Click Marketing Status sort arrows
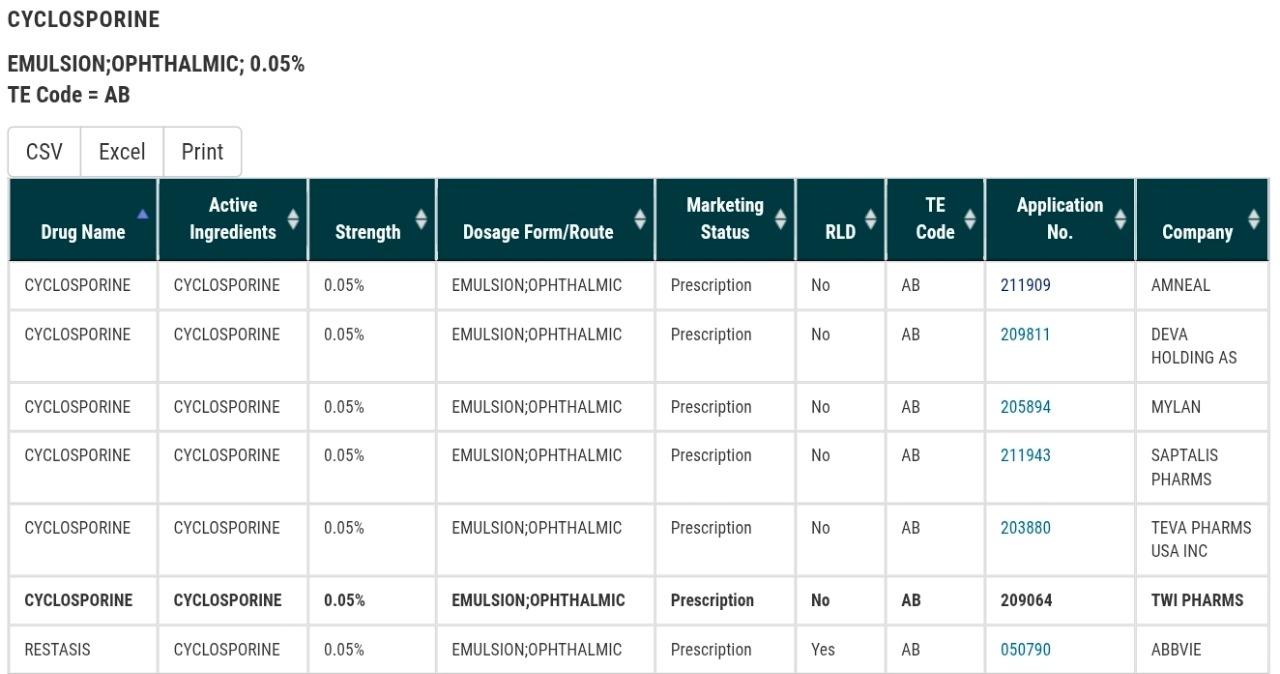Screen dimensions: 1280x674 (780, 218)
